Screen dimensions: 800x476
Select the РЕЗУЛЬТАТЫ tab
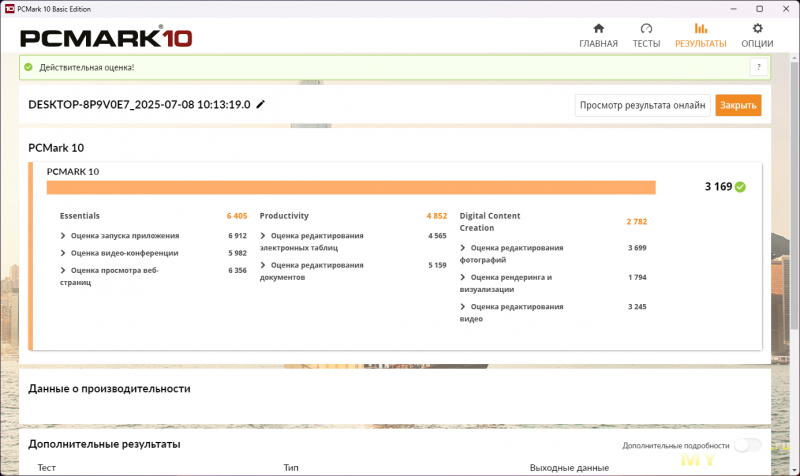point(701,36)
